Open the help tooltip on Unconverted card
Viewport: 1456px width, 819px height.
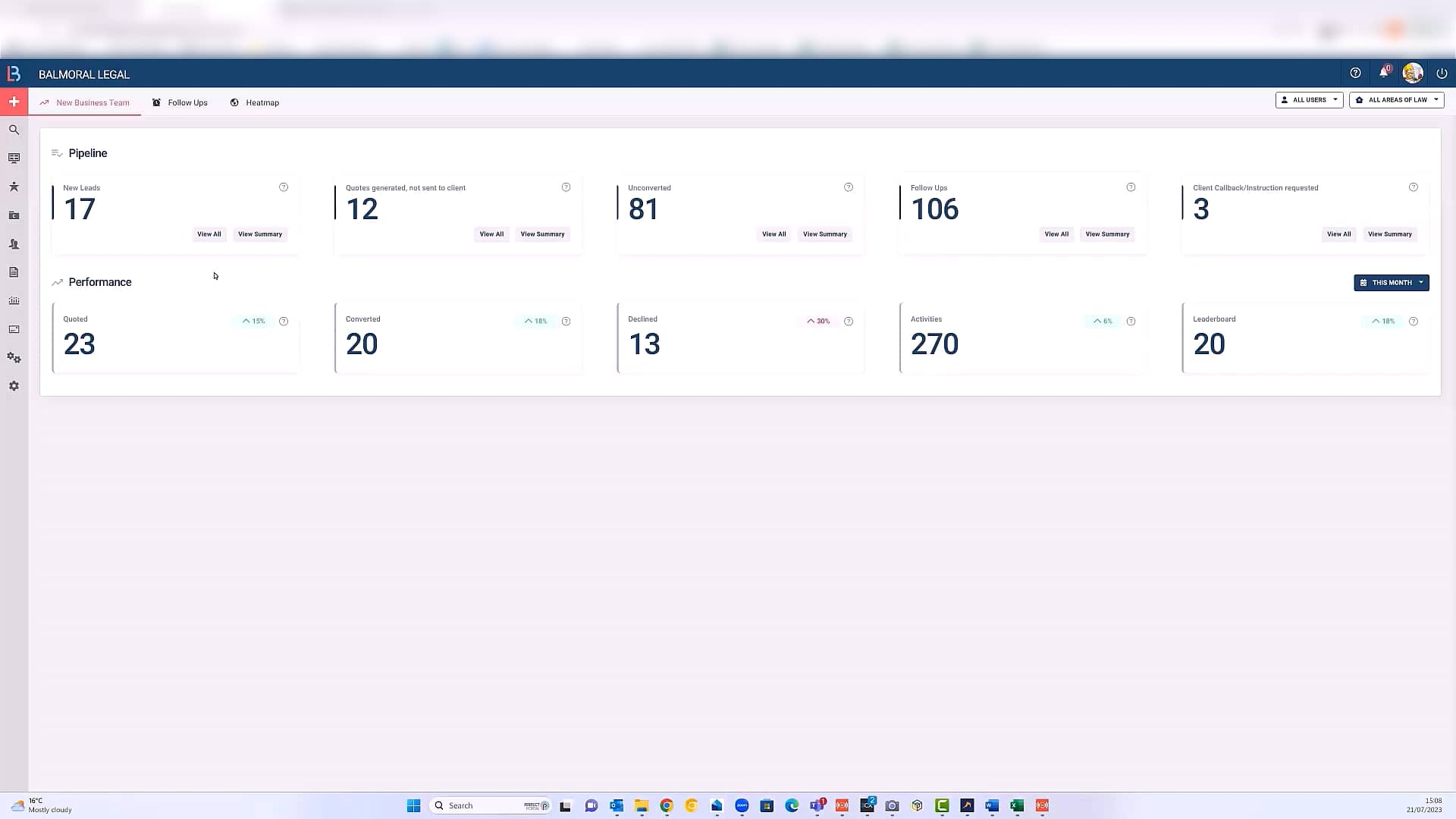point(849,187)
